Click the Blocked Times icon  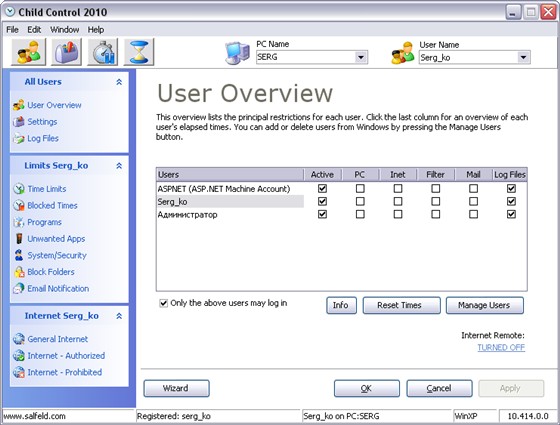coord(19,205)
